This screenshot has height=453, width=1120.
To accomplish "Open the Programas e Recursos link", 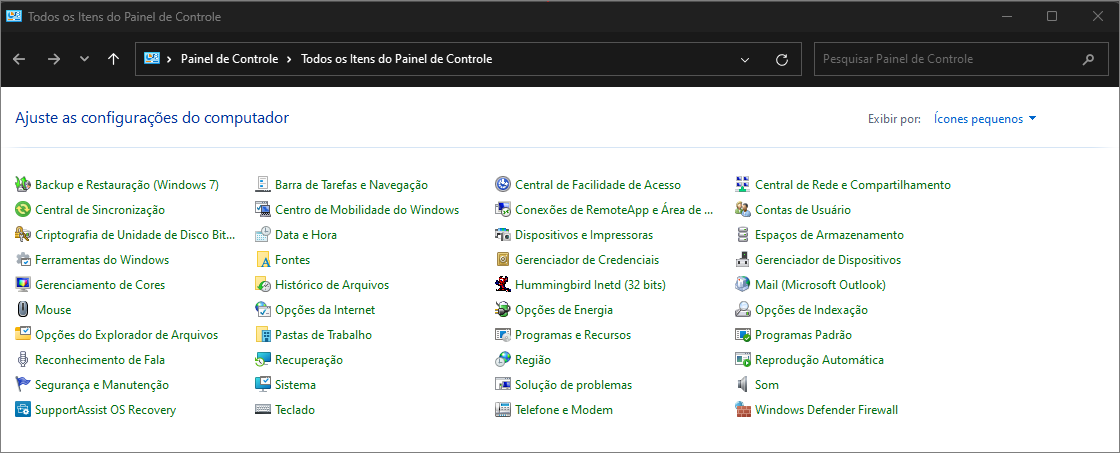I will [x=573, y=335].
